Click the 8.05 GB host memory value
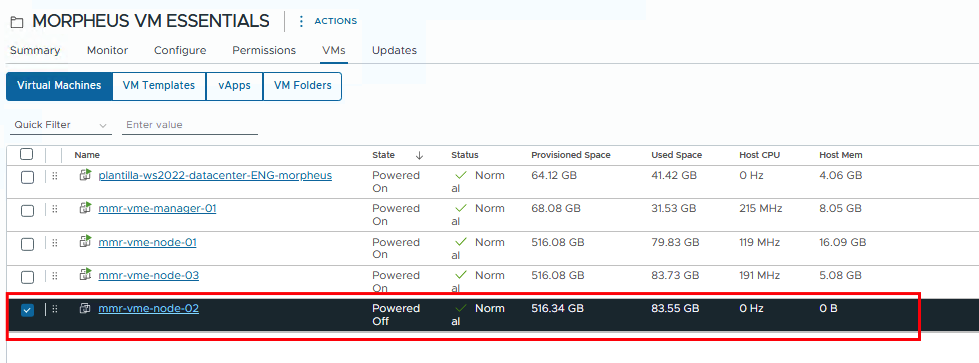Viewport: 979px width, 363px height. point(840,208)
